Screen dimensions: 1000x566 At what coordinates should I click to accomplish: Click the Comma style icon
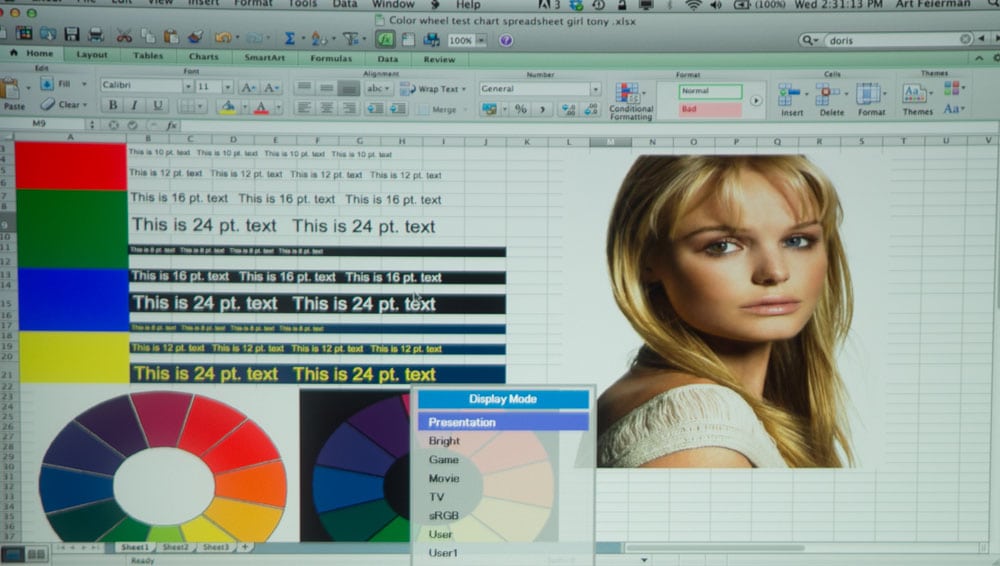542,109
